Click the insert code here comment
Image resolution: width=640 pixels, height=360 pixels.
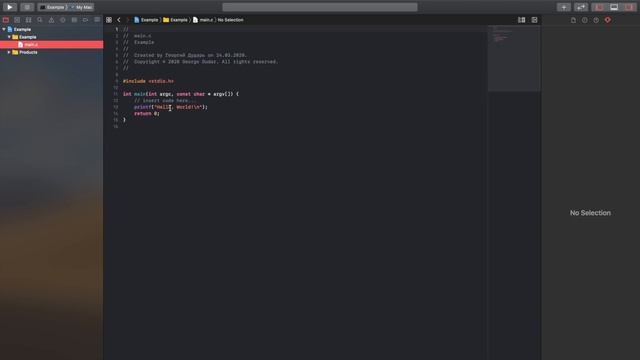[165, 100]
